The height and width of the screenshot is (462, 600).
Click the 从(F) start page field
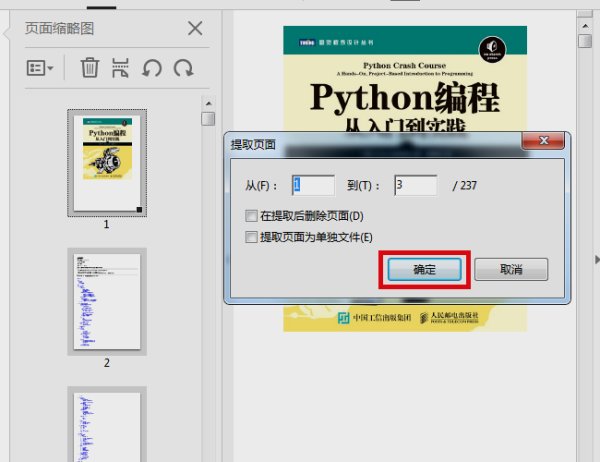[x=313, y=185]
